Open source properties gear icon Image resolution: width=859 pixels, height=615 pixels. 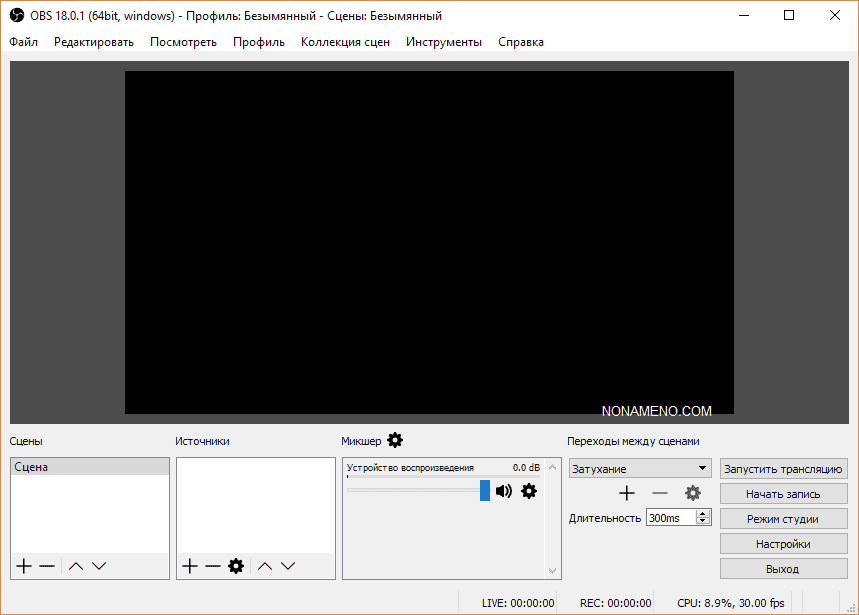(x=236, y=566)
